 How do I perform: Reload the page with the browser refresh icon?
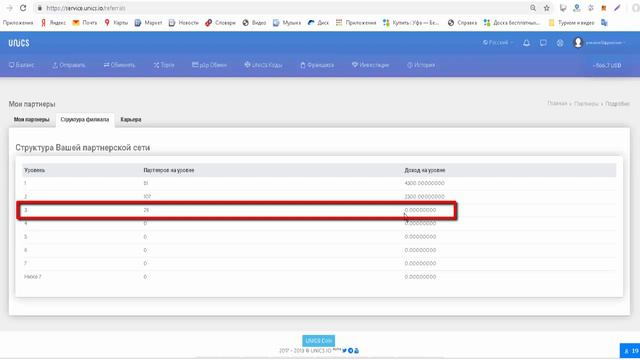click(x=23, y=8)
